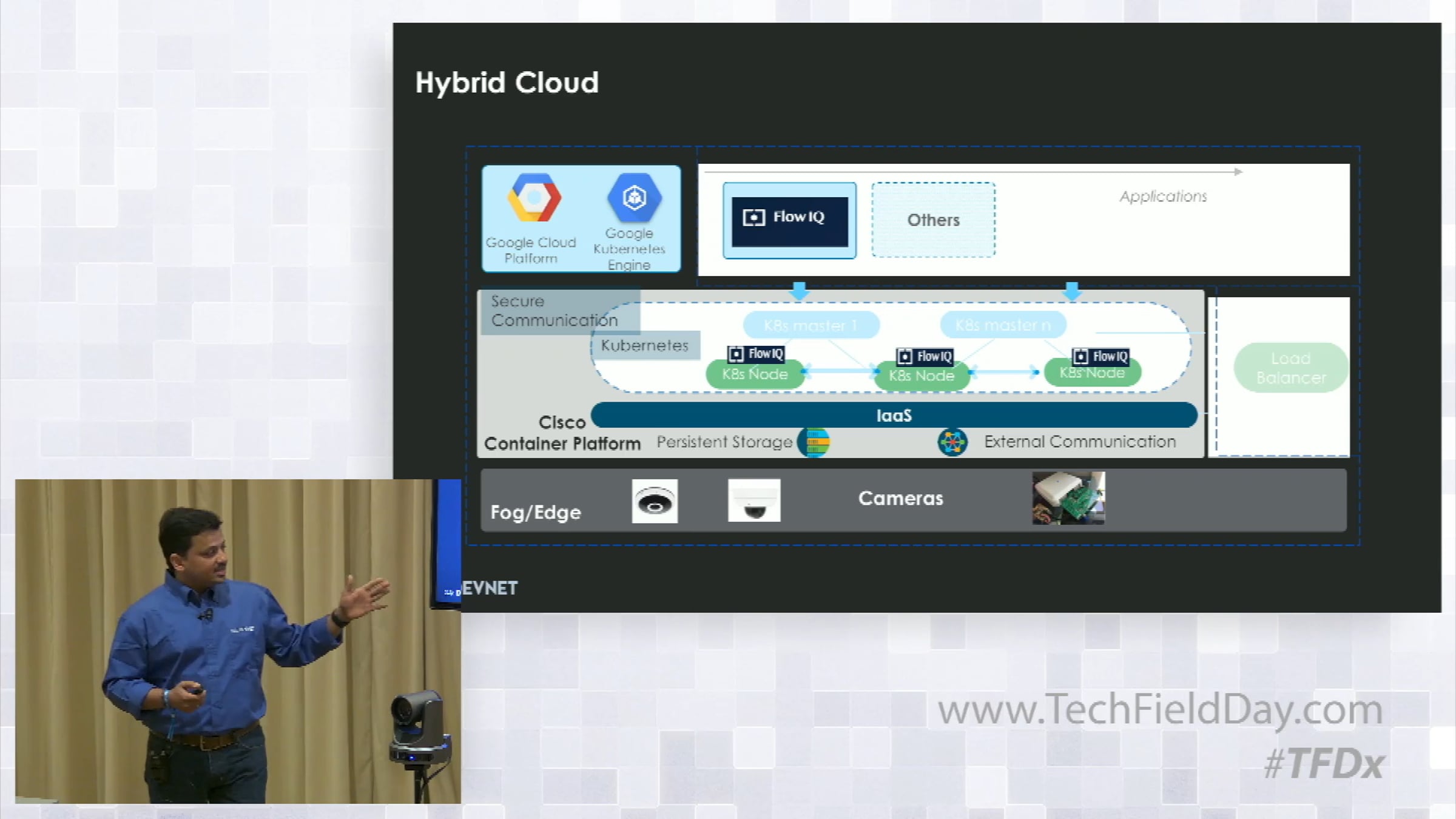The image size is (1456, 819).
Task: Select the dashed Others application box
Action: [x=933, y=220]
